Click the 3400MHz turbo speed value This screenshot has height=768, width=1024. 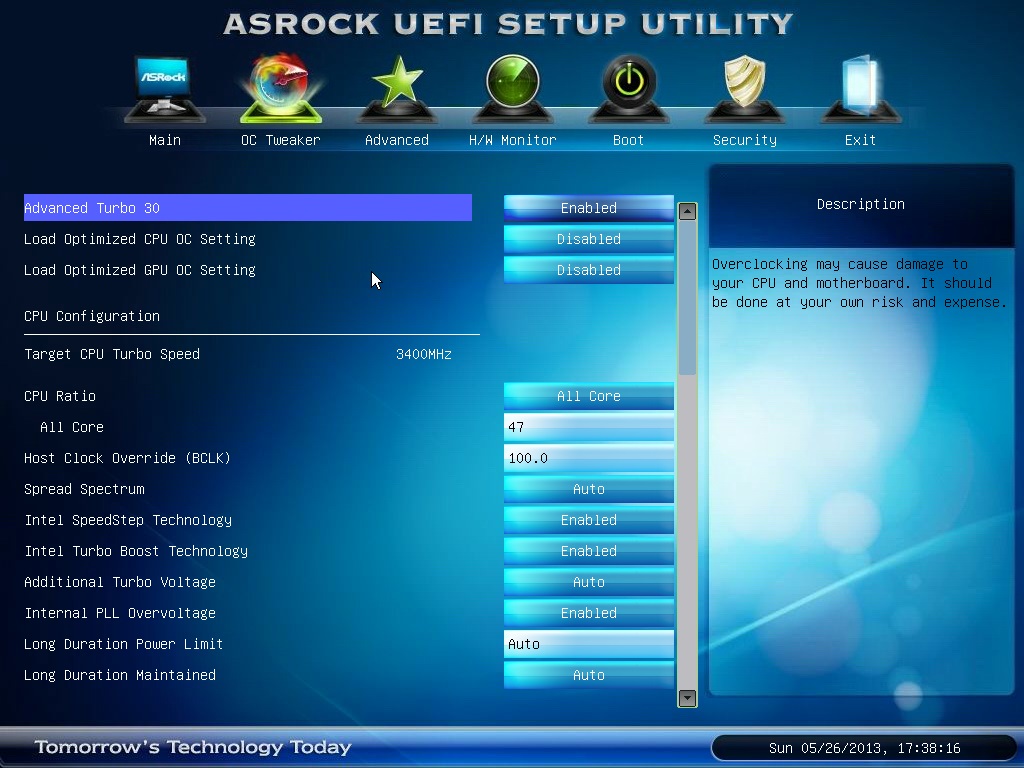point(424,354)
